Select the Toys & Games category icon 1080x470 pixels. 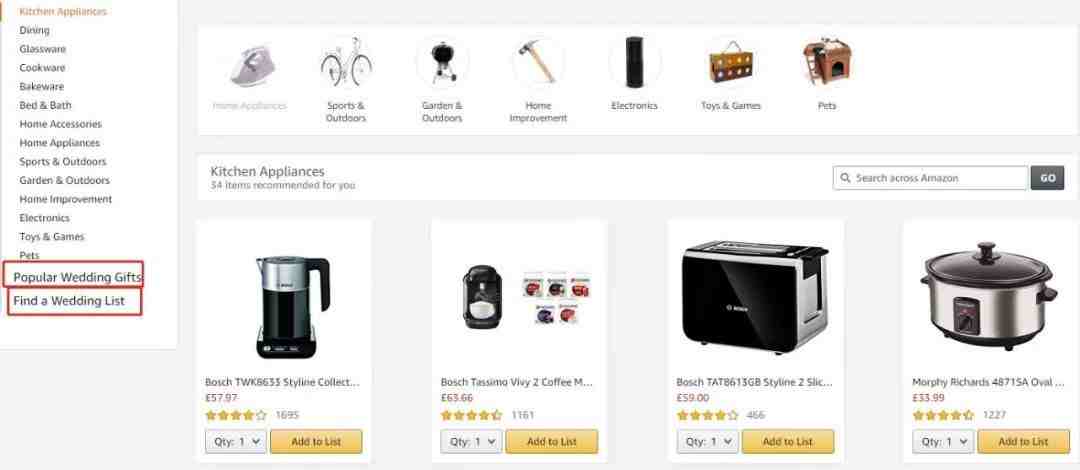pos(731,62)
